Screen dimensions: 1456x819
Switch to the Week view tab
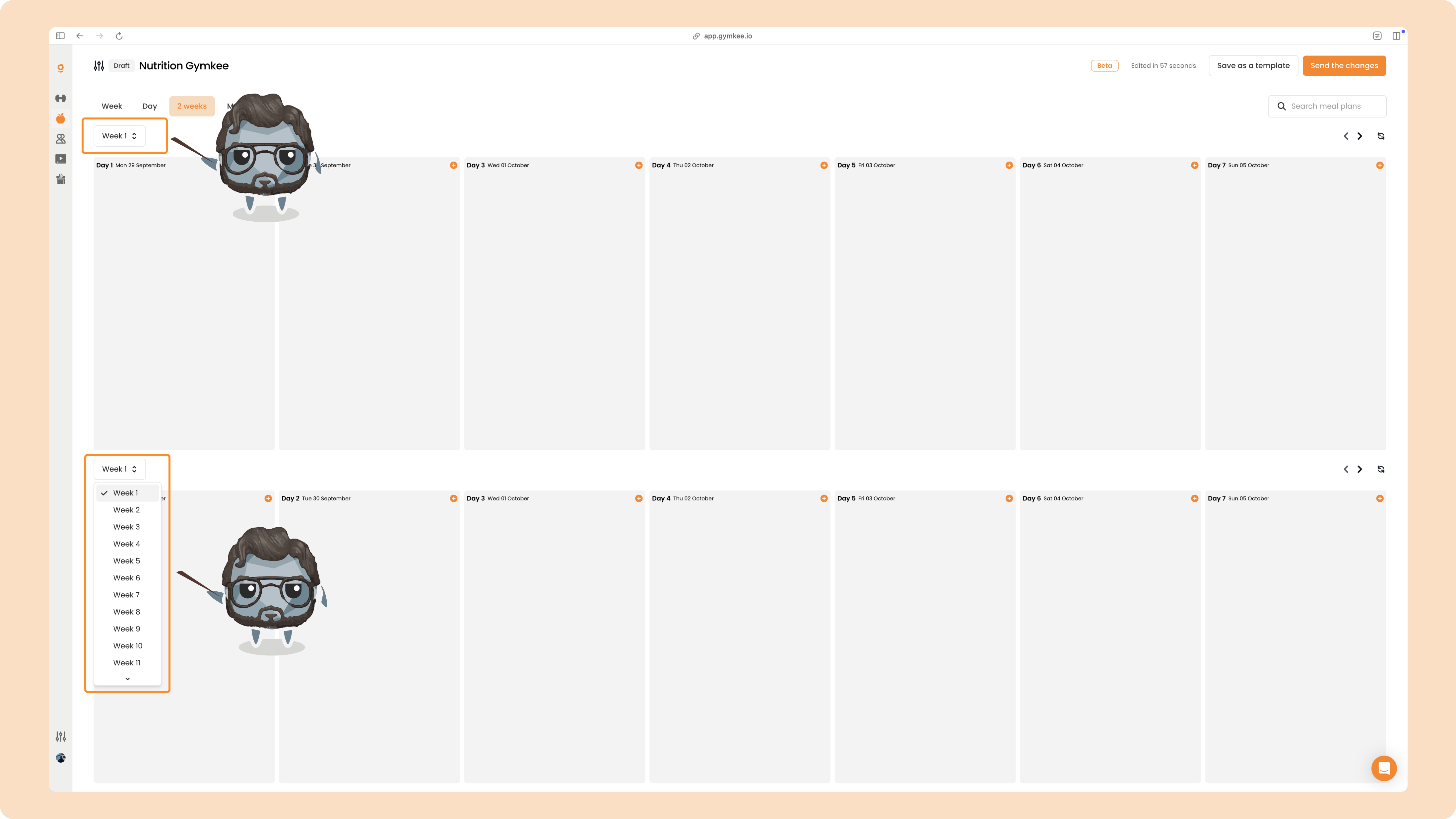click(x=112, y=106)
